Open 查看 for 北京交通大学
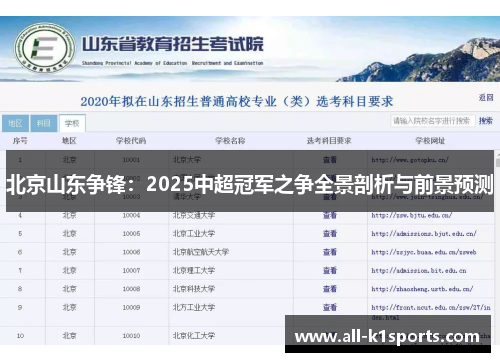Image resolution: width=500 pixels, height=362 pixels. coord(330,215)
